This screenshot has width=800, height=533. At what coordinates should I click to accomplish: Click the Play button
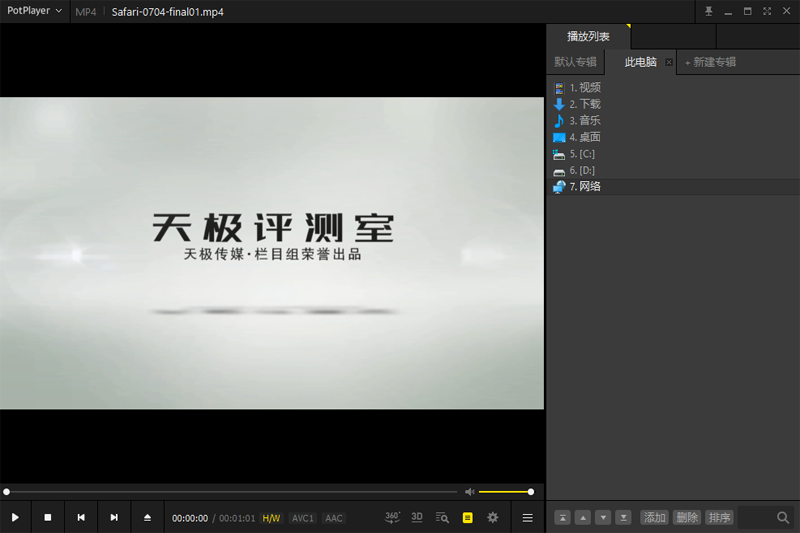pyautogui.click(x=15, y=518)
